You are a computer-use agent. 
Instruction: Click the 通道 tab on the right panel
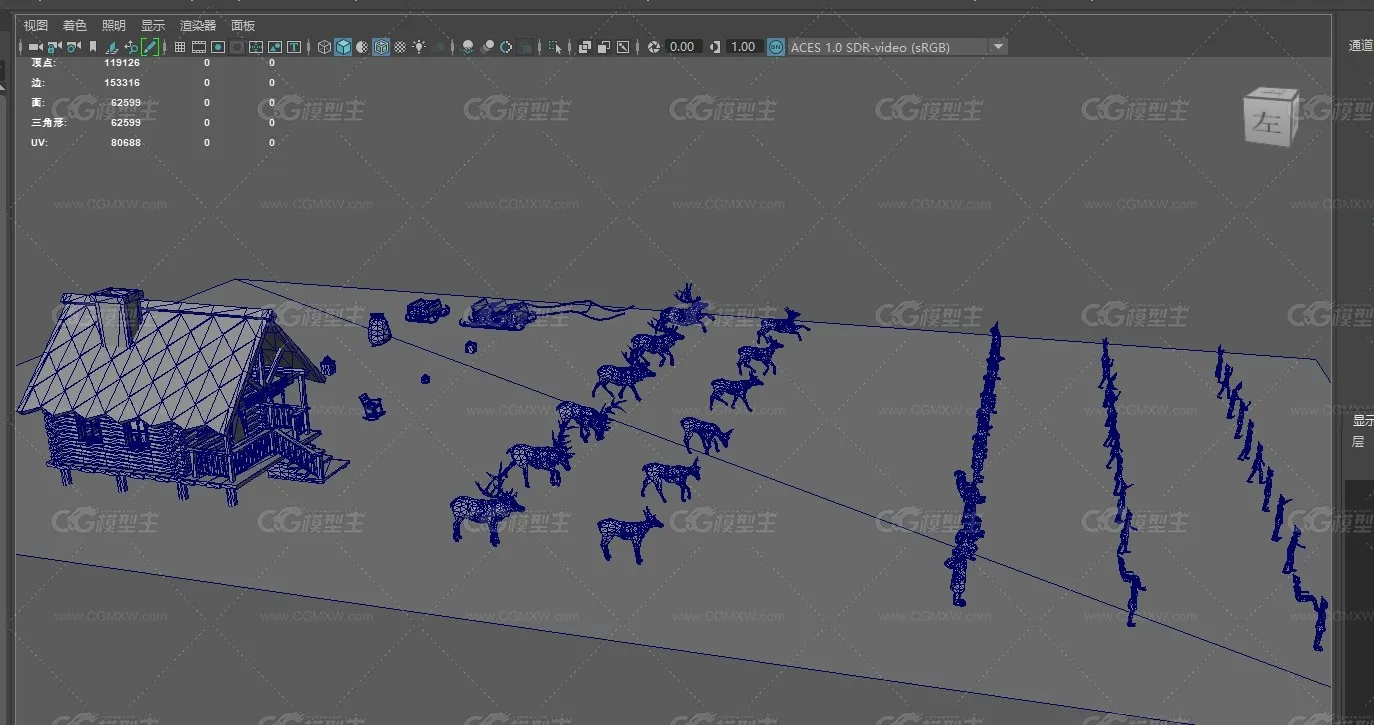(1360, 45)
